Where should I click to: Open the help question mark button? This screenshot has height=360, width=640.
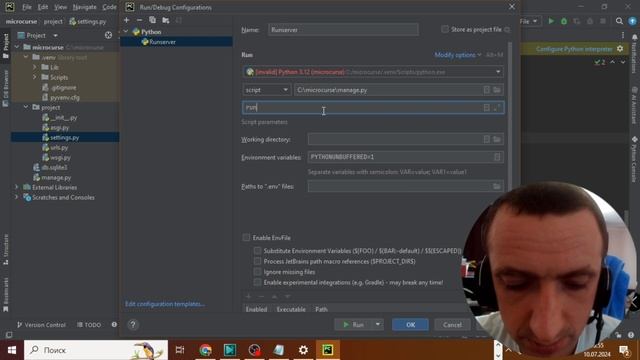point(133,324)
